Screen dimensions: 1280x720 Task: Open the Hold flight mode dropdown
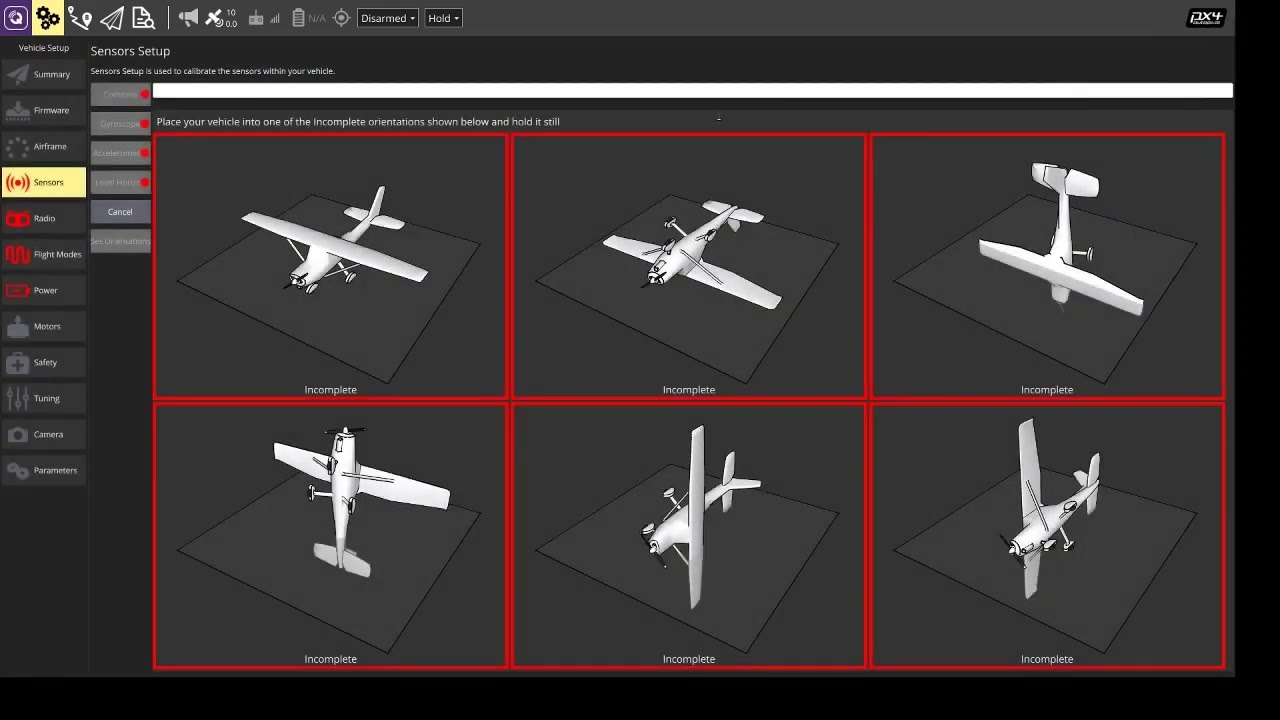(x=443, y=18)
